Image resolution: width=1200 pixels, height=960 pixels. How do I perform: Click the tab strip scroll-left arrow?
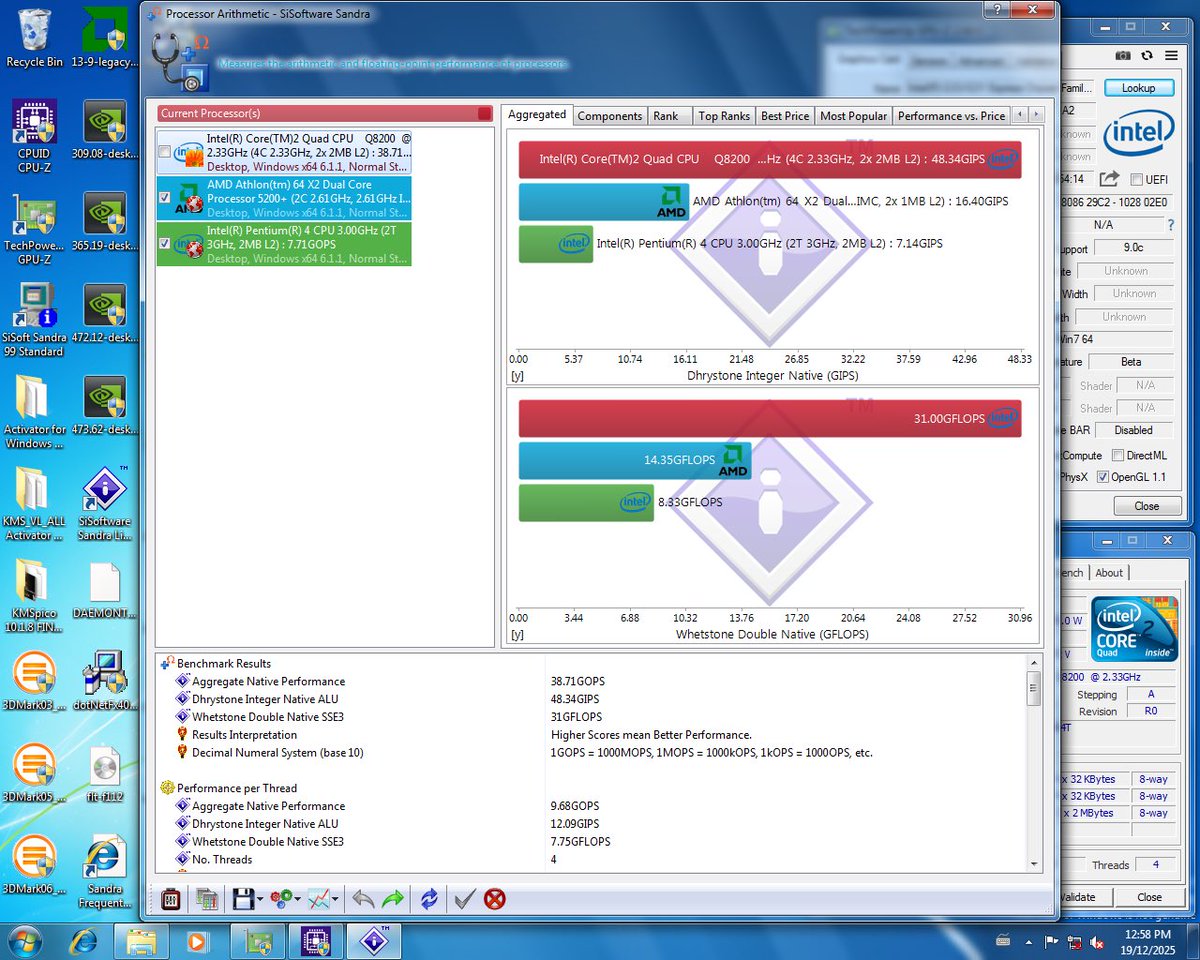(x=1020, y=116)
